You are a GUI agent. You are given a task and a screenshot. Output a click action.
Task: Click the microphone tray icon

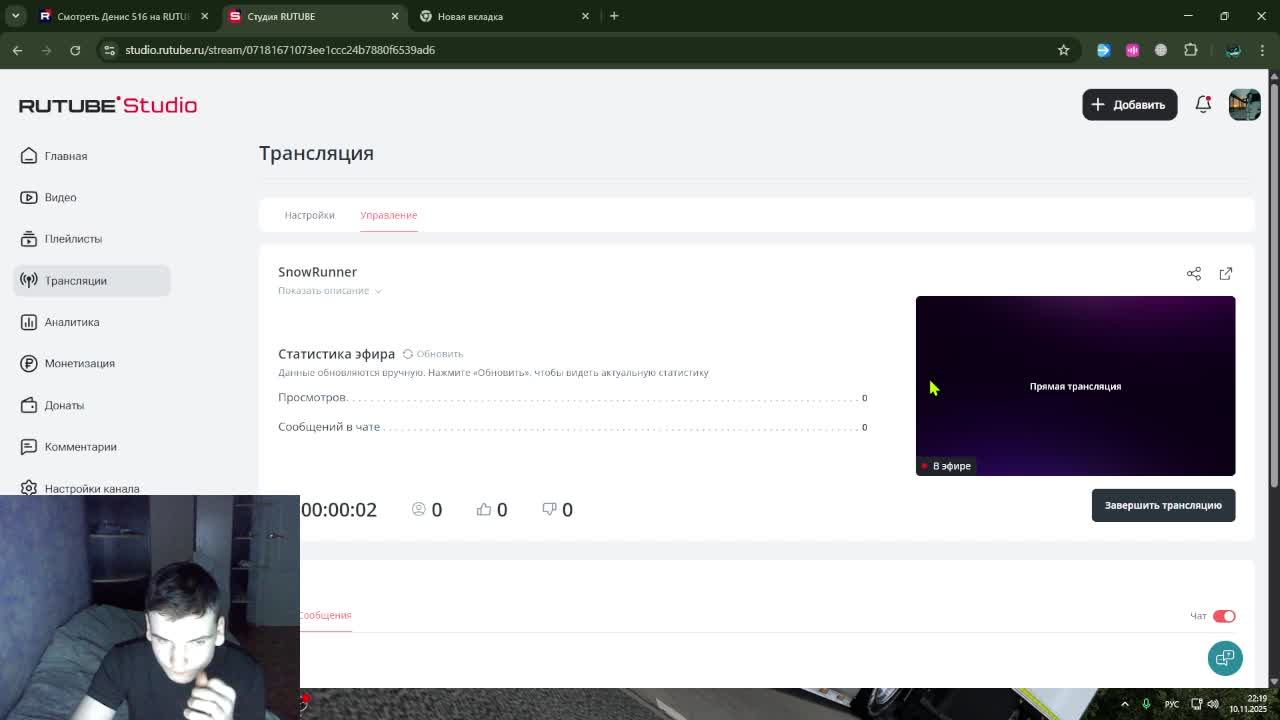1146,704
